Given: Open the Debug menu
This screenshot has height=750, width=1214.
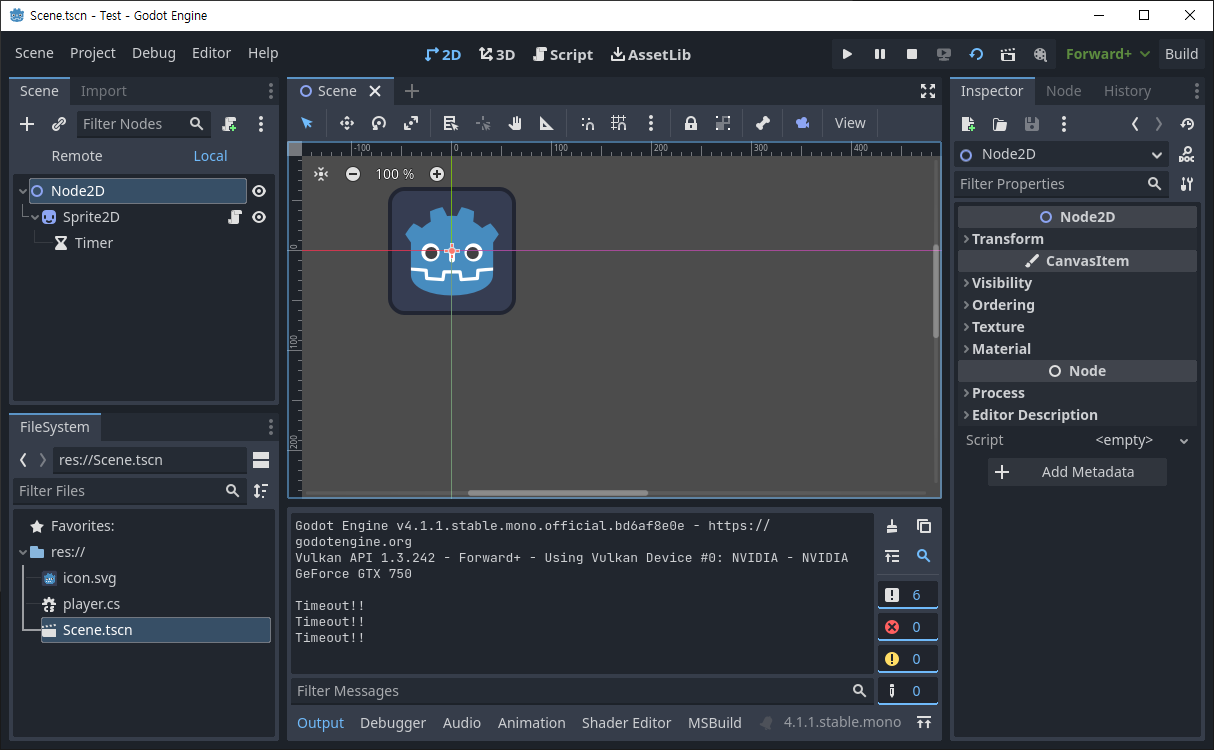Looking at the screenshot, I should pos(154,53).
